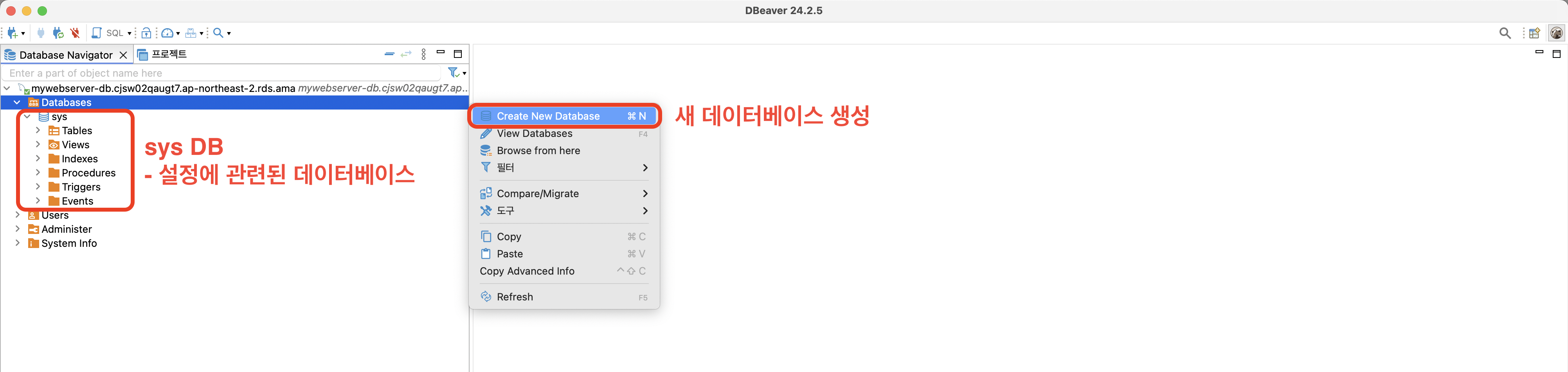This screenshot has width=1568, height=372.
Task: Click the New Database Connection plug icon
Action: [12, 33]
